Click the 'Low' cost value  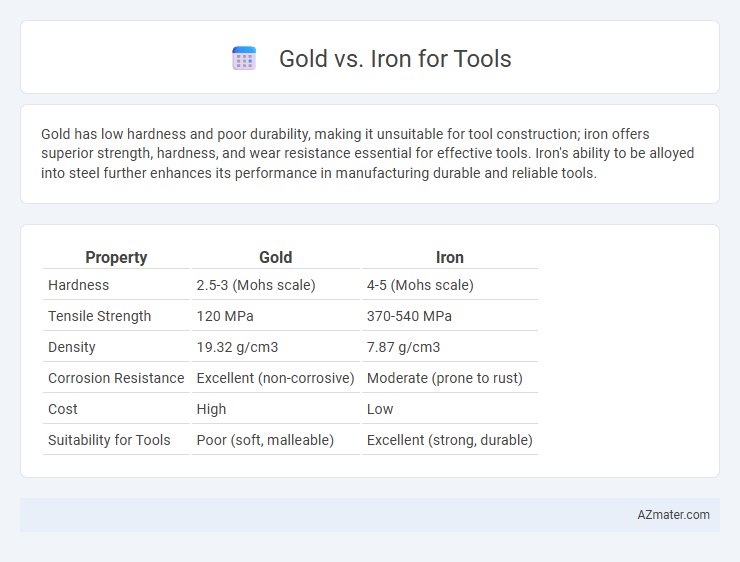[380, 409]
